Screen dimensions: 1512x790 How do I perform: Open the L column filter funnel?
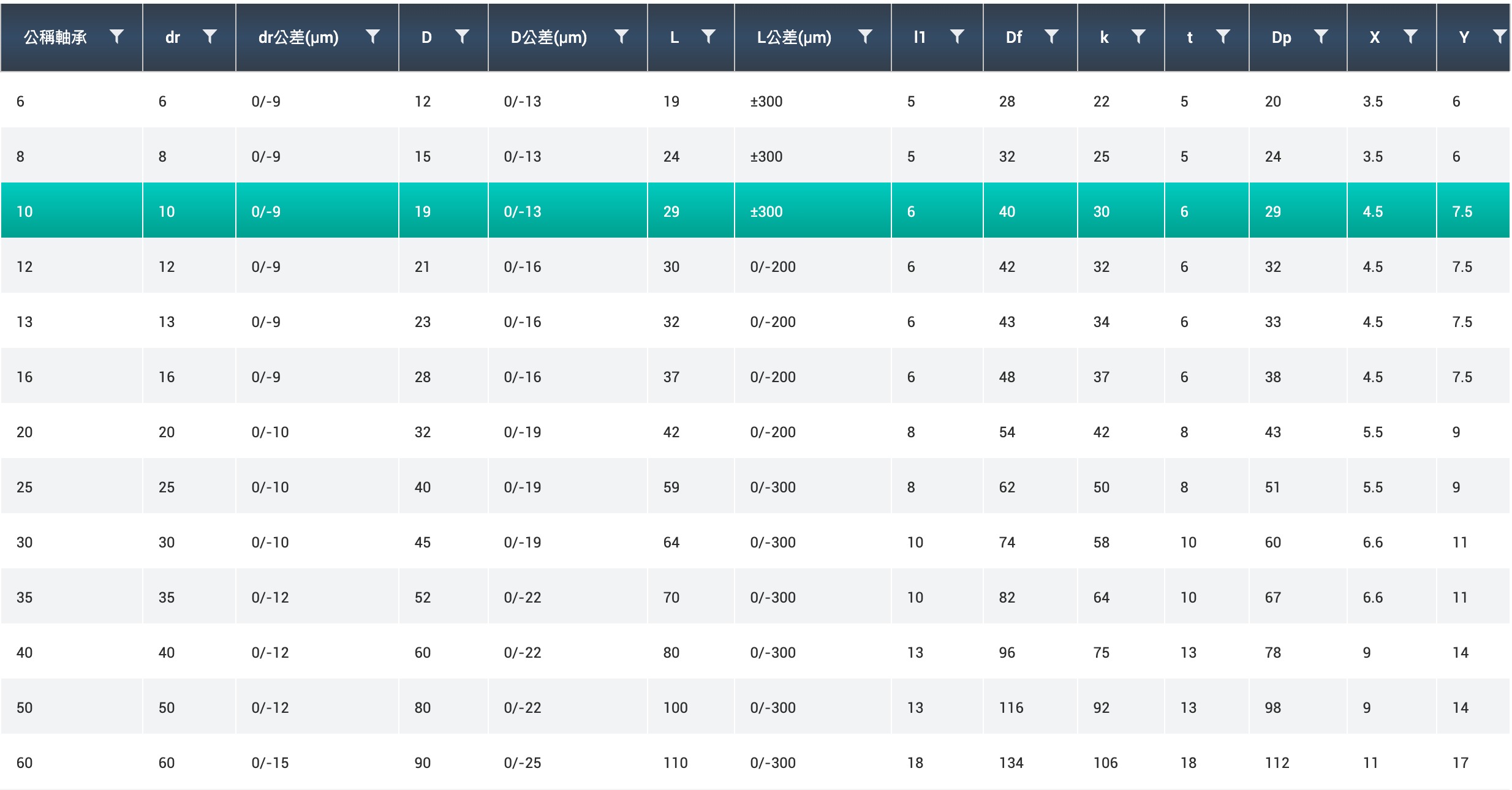[708, 37]
